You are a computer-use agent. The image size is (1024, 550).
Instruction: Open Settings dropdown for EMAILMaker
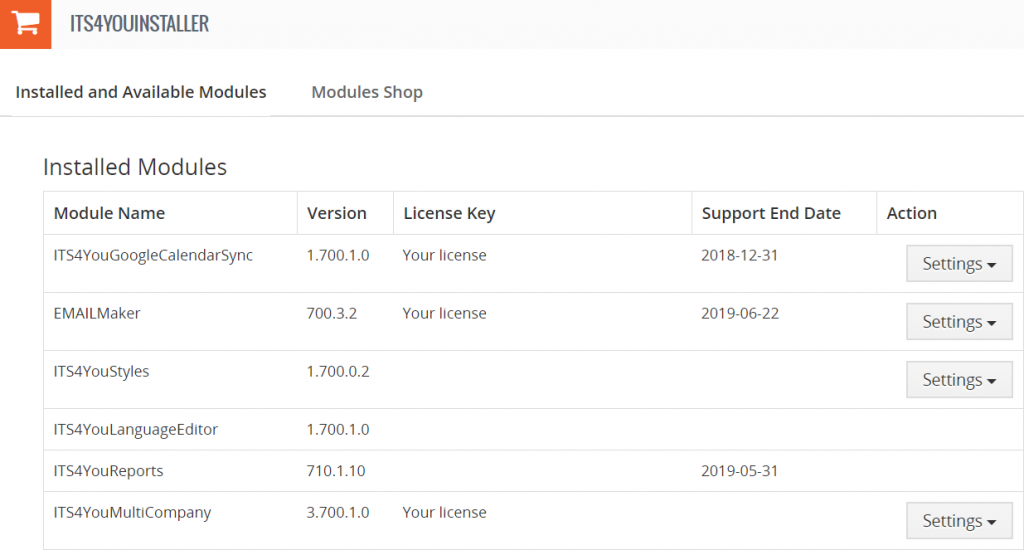click(x=959, y=322)
